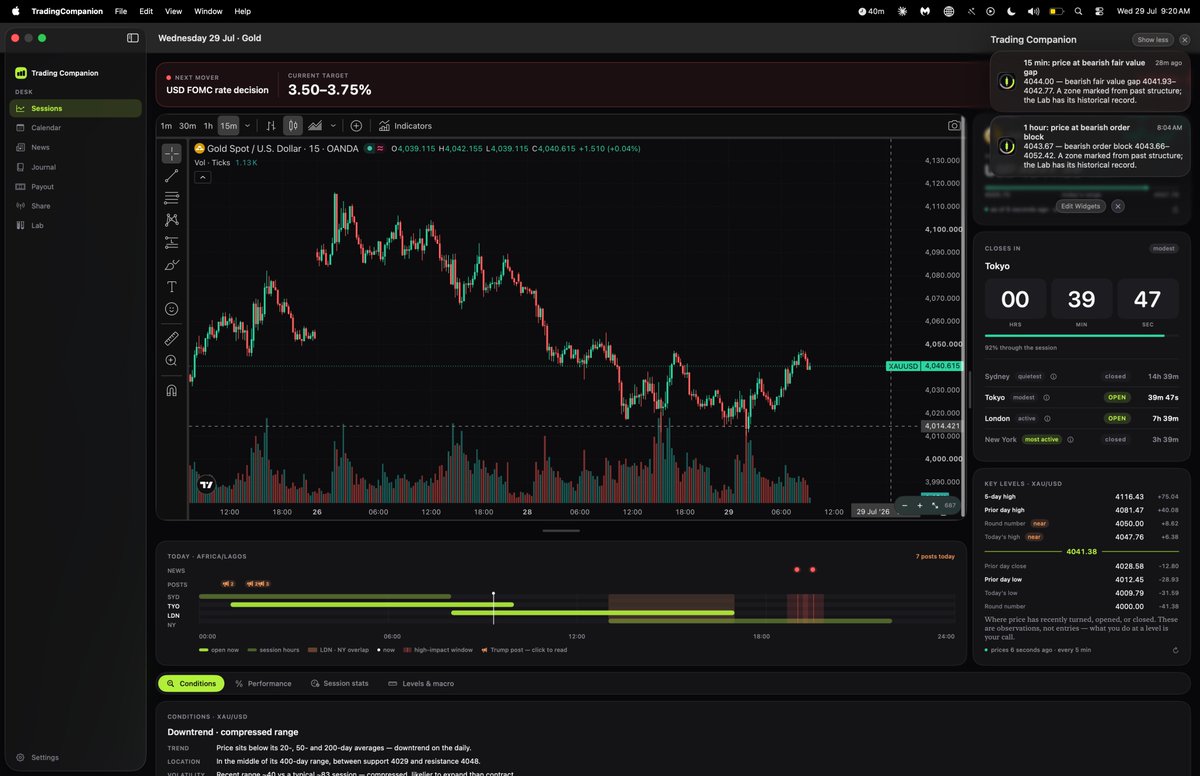The width and height of the screenshot is (1200, 776).
Task: Open info icon next to New York
Action: [1070, 439]
